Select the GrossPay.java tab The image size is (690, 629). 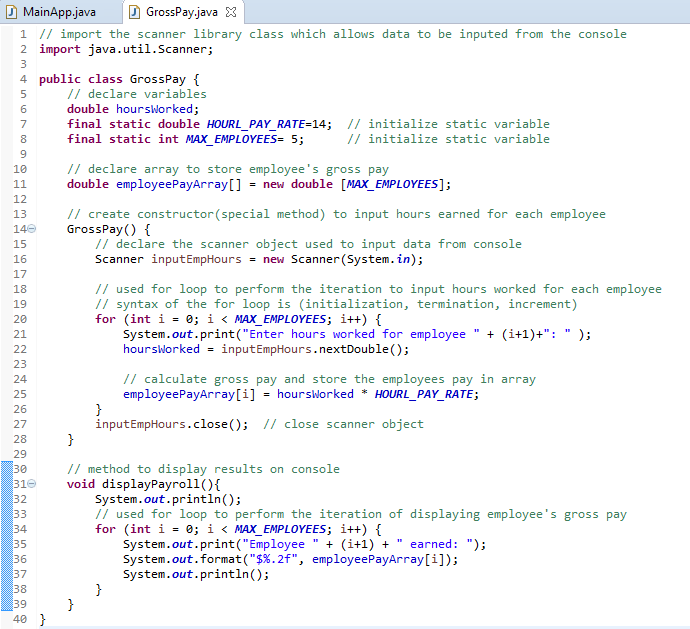182,12
